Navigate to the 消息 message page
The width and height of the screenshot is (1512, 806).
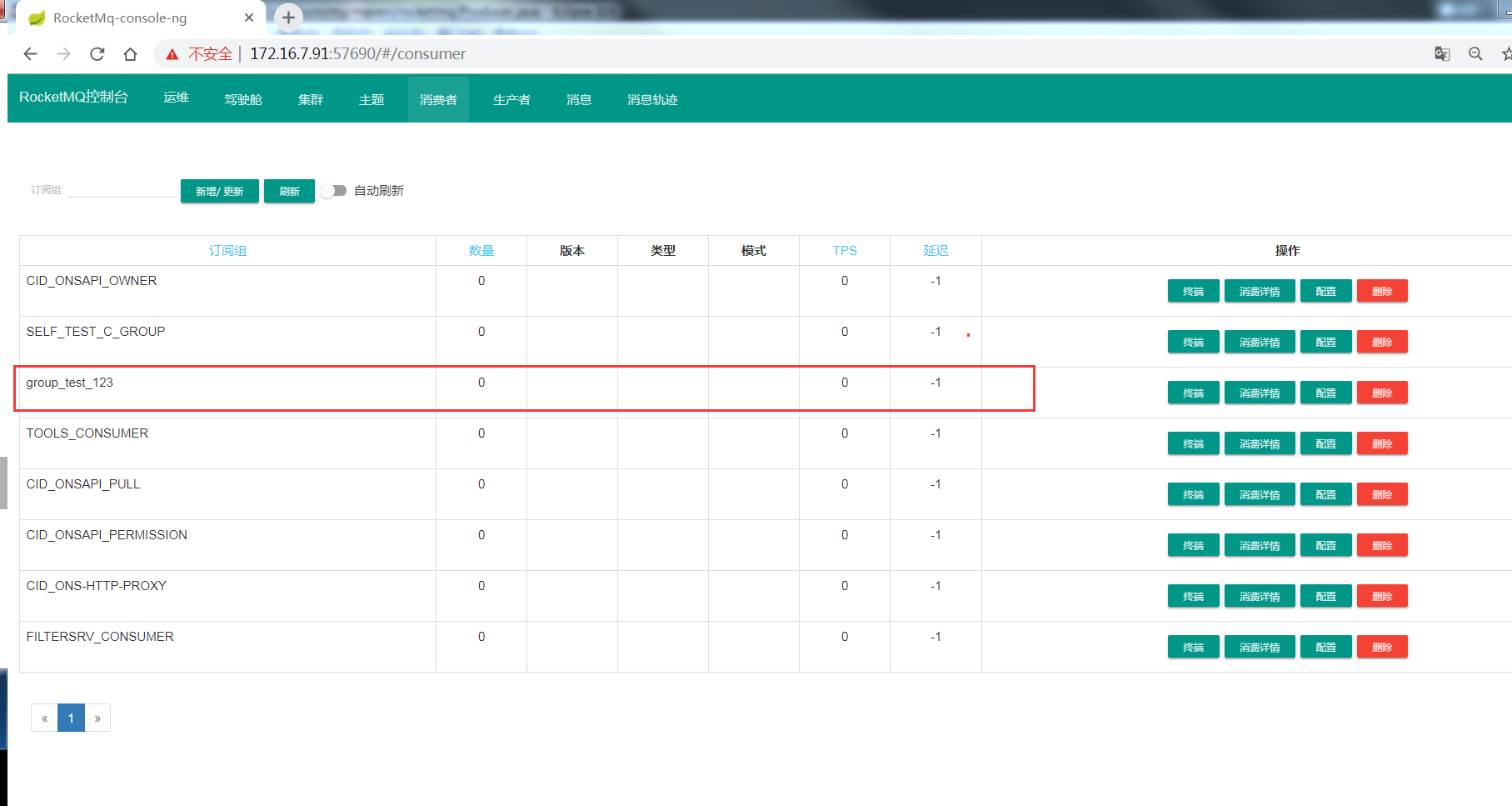pyautogui.click(x=579, y=99)
